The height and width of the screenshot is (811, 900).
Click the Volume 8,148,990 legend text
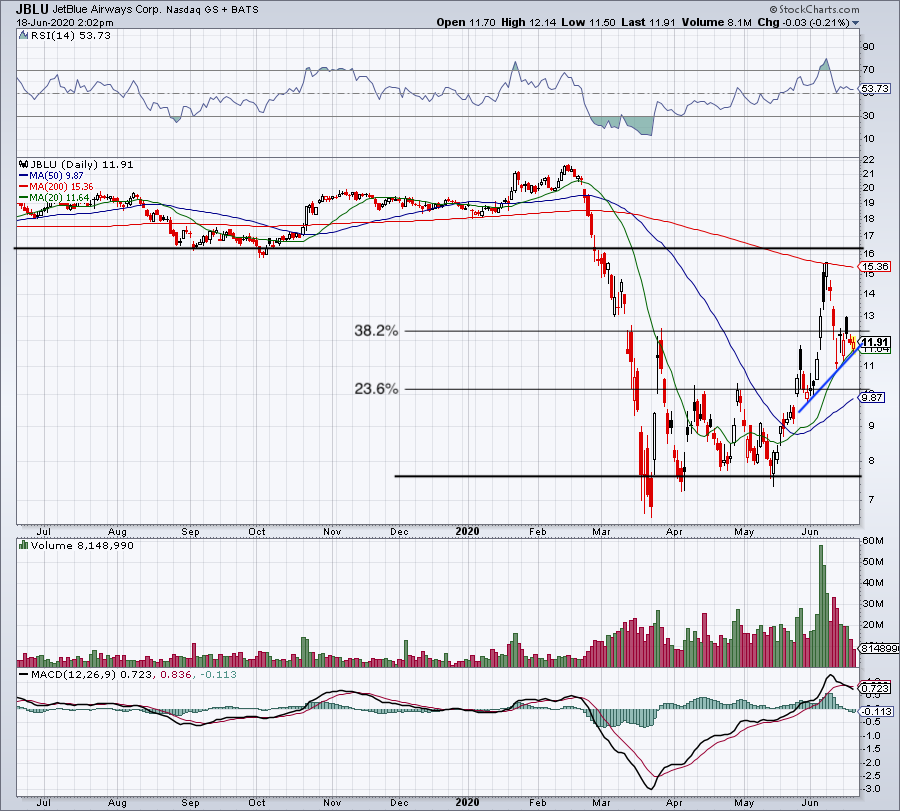click(82, 545)
